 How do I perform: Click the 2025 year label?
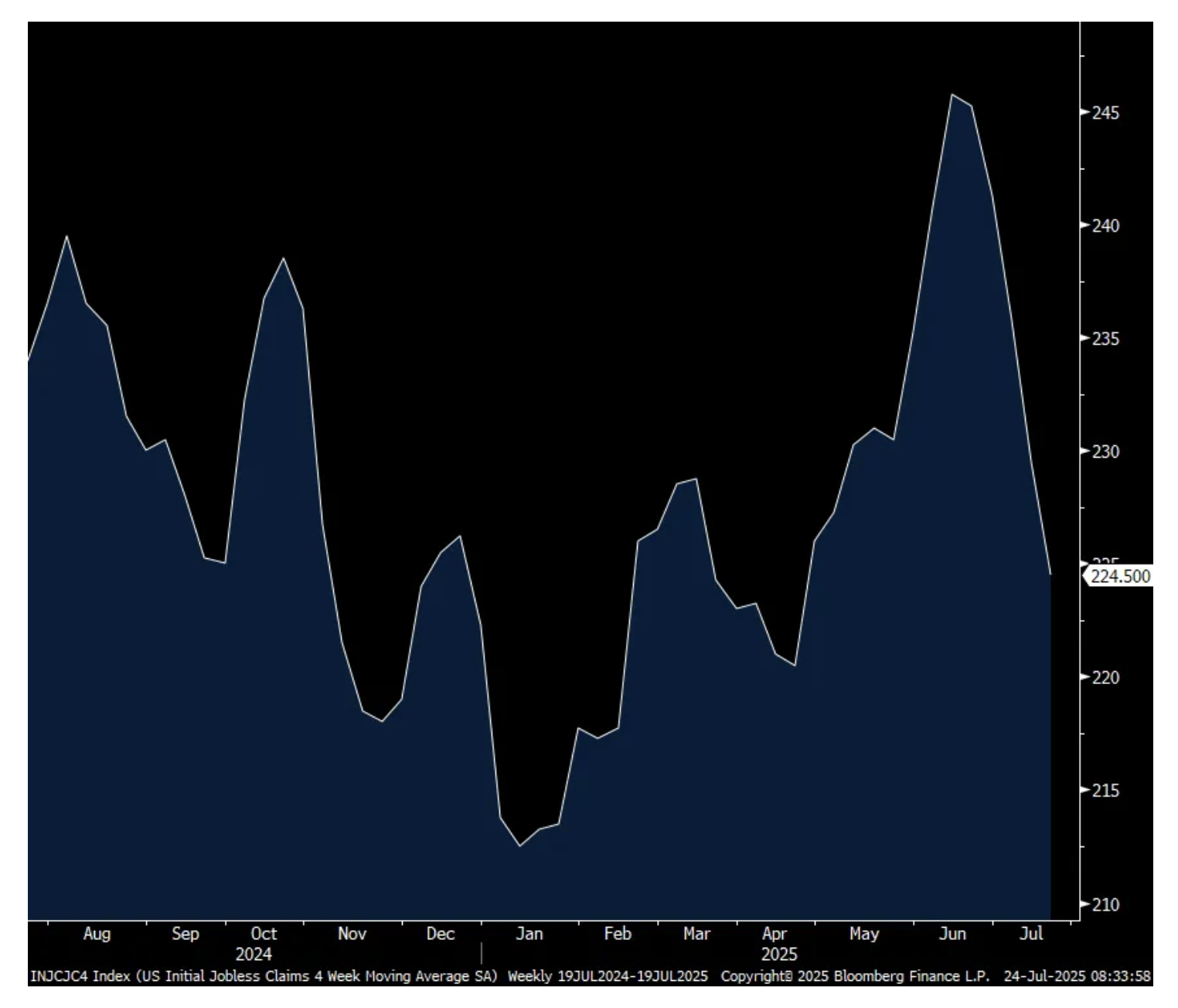tap(778, 954)
